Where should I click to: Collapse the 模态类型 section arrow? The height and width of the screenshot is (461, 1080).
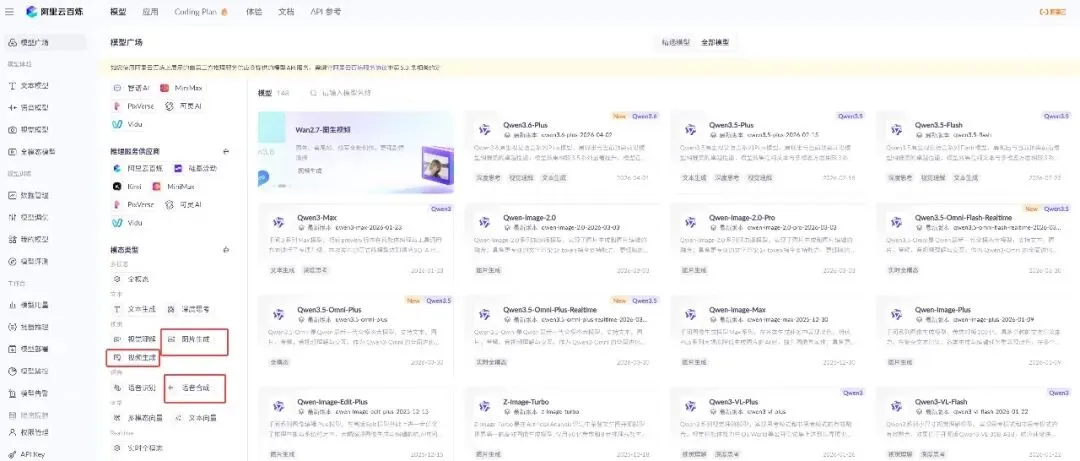tap(227, 249)
